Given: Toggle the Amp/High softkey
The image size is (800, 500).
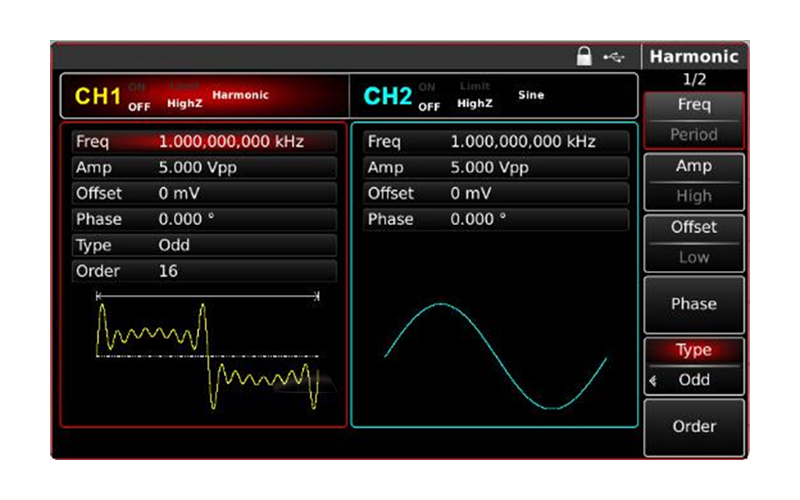Looking at the screenshot, I should pos(693,181).
